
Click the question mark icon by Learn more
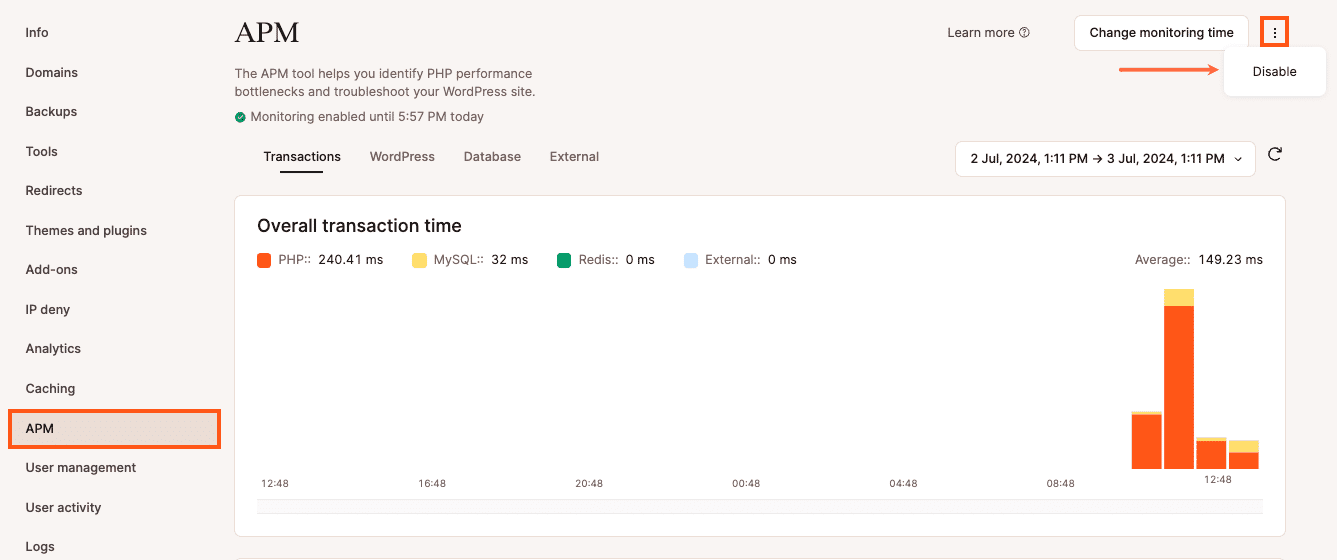pos(1024,33)
